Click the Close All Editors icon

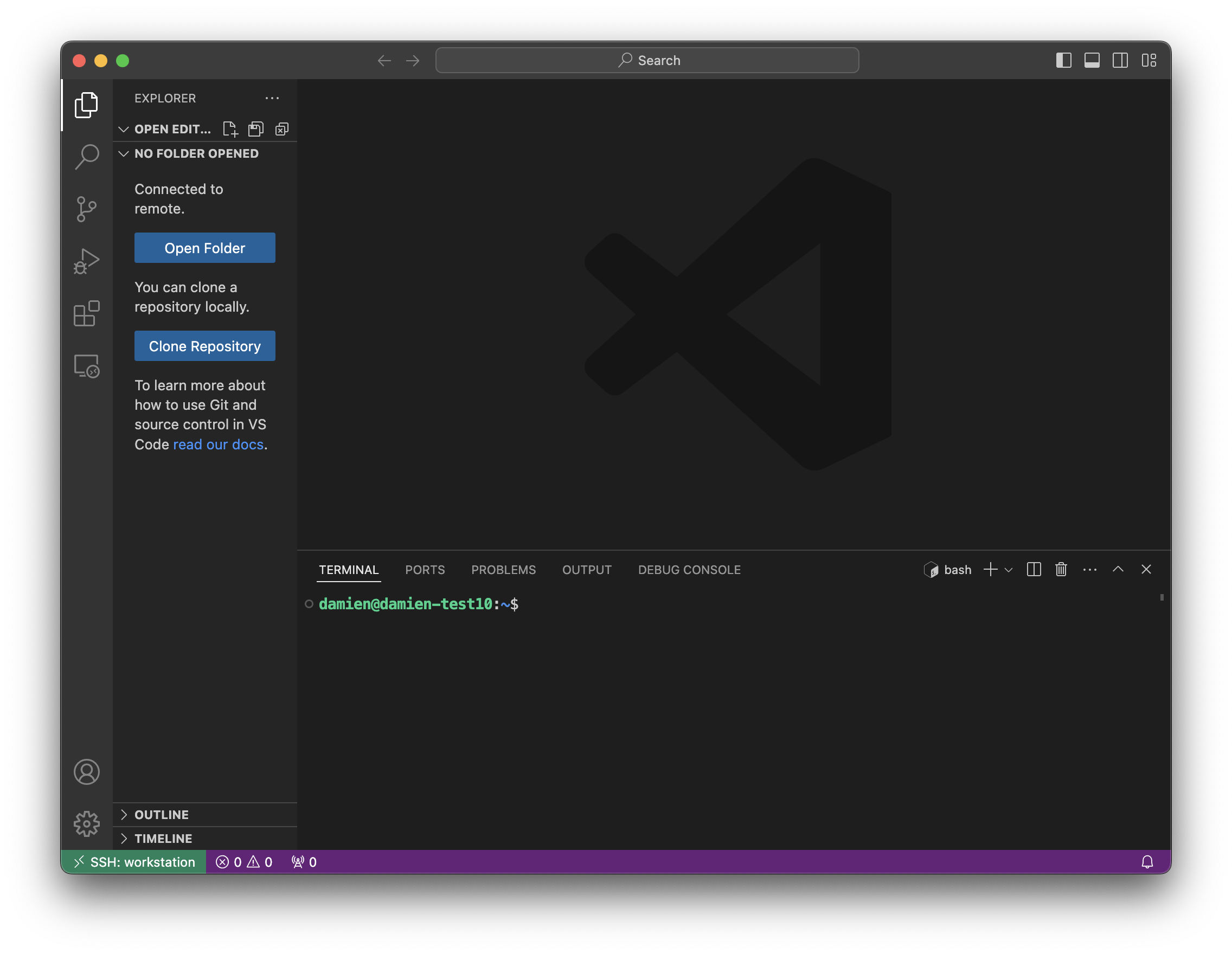tap(281, 129)
